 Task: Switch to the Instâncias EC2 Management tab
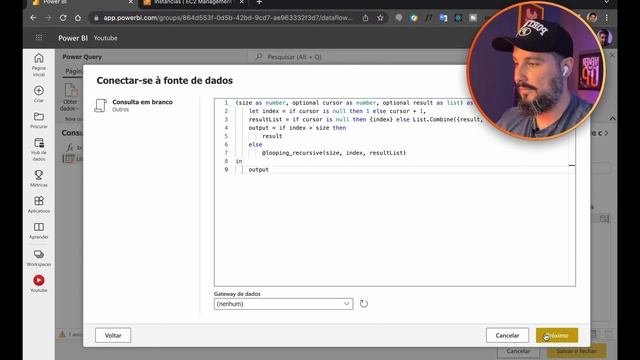pos(193,2)
